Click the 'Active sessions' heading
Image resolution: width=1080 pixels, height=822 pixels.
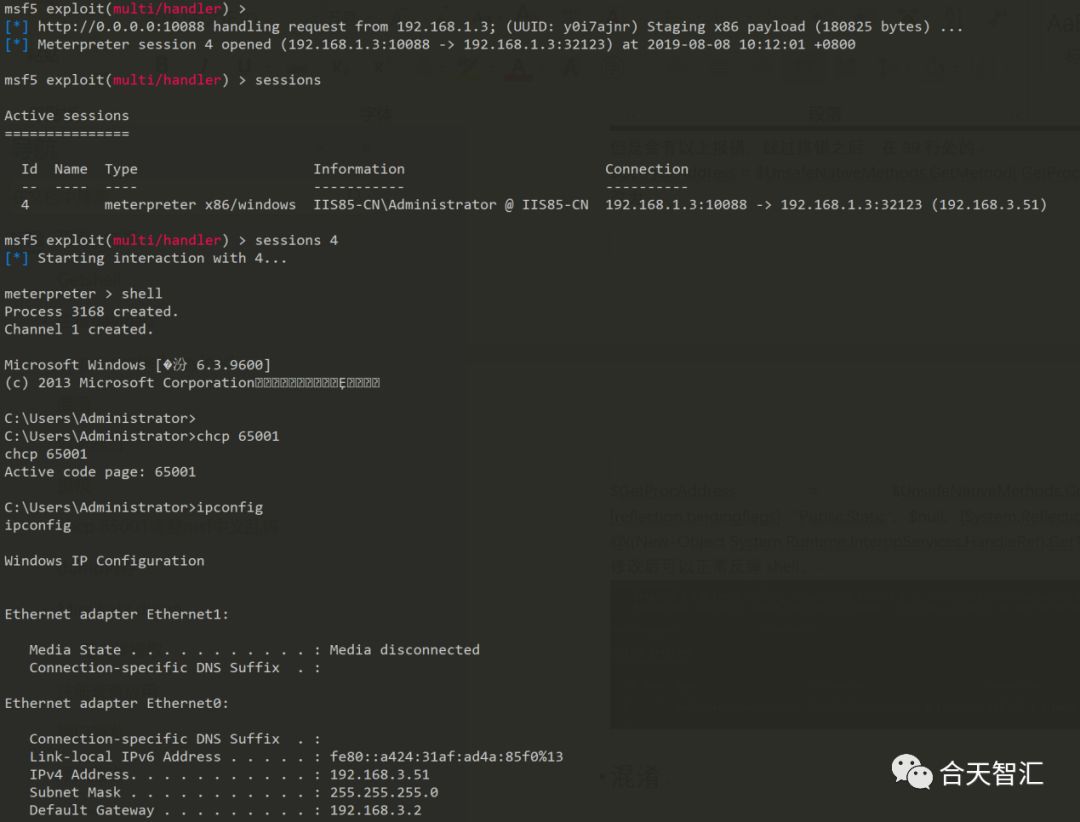click(x=67, y=116)
